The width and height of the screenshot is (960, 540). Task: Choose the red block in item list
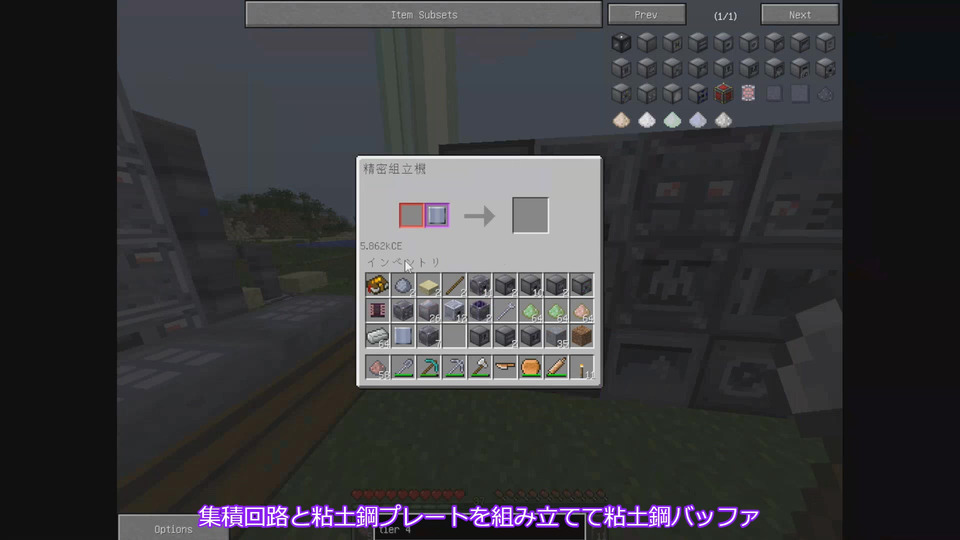(x=723, y=94)
